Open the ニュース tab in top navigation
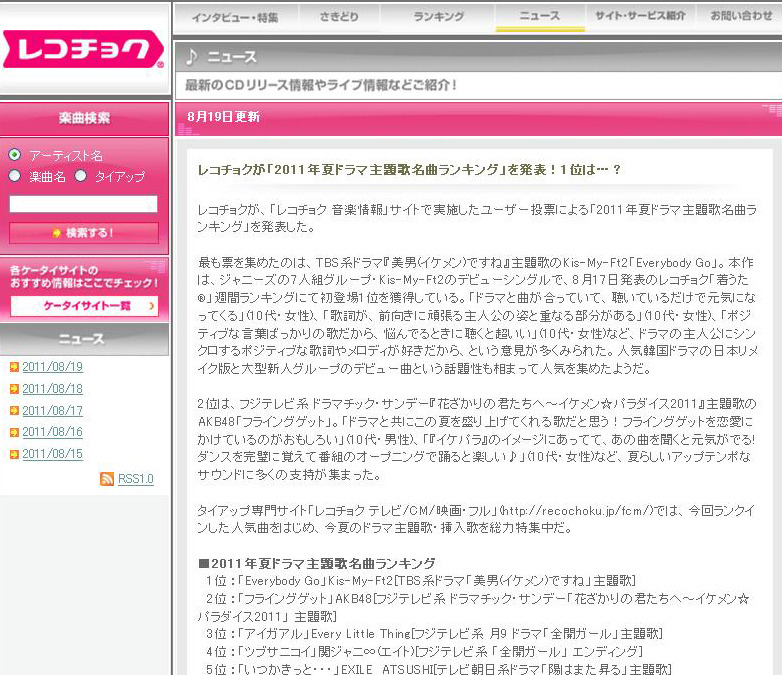Viewport: 782px width, 675px height. (x=540, y=17)
